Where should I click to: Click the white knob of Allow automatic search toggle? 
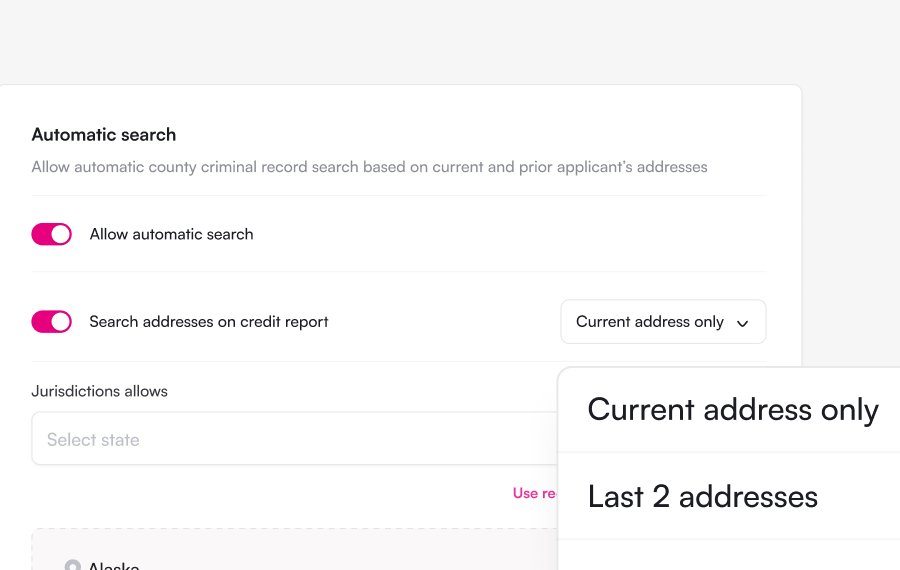coord(60,234)
